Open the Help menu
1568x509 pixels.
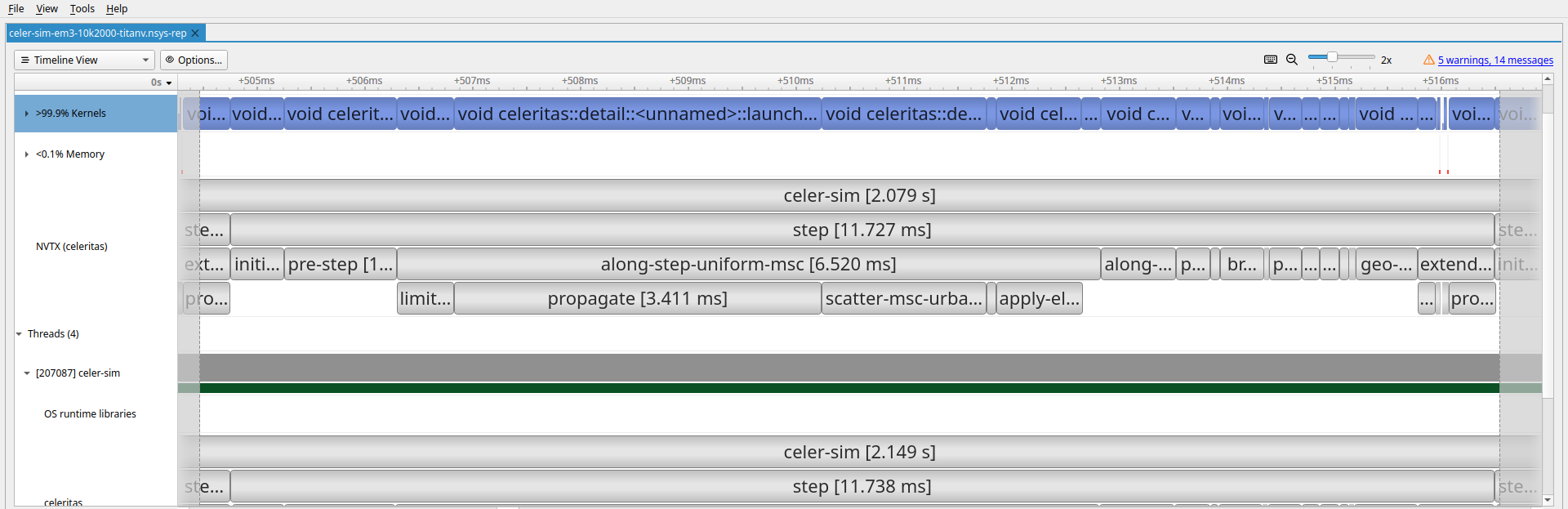pos(117,9)
